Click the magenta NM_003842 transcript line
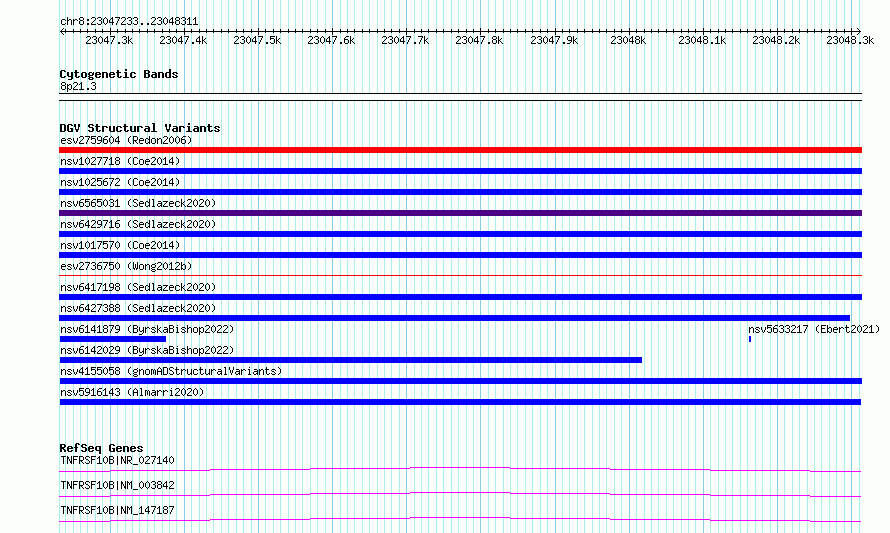This screenshot has height=533, width=890. [x=460, y=494]
